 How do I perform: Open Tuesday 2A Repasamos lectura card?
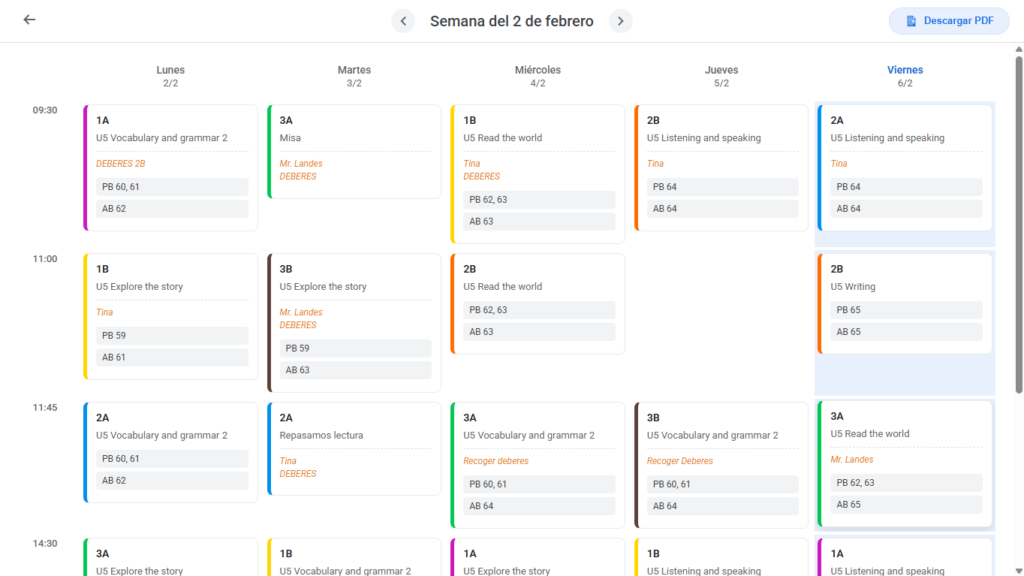[x=354, y=449]
